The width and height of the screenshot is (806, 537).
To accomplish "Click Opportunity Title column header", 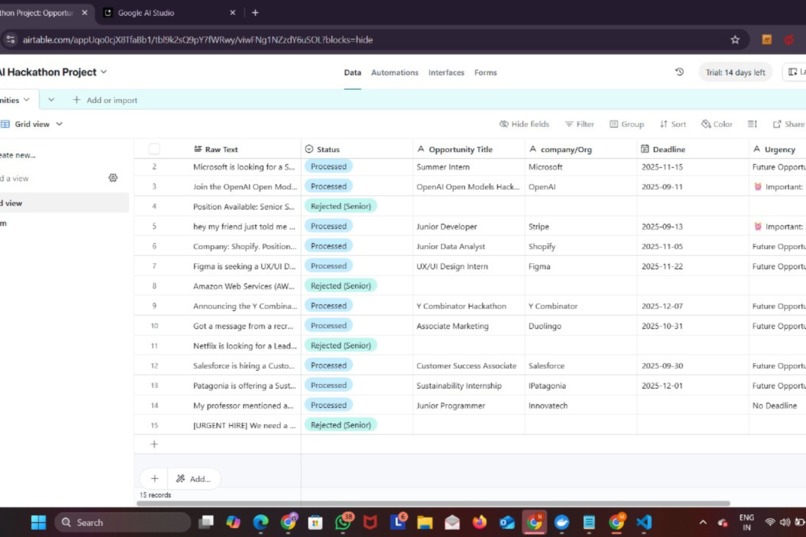I will (x=469, y=149).
